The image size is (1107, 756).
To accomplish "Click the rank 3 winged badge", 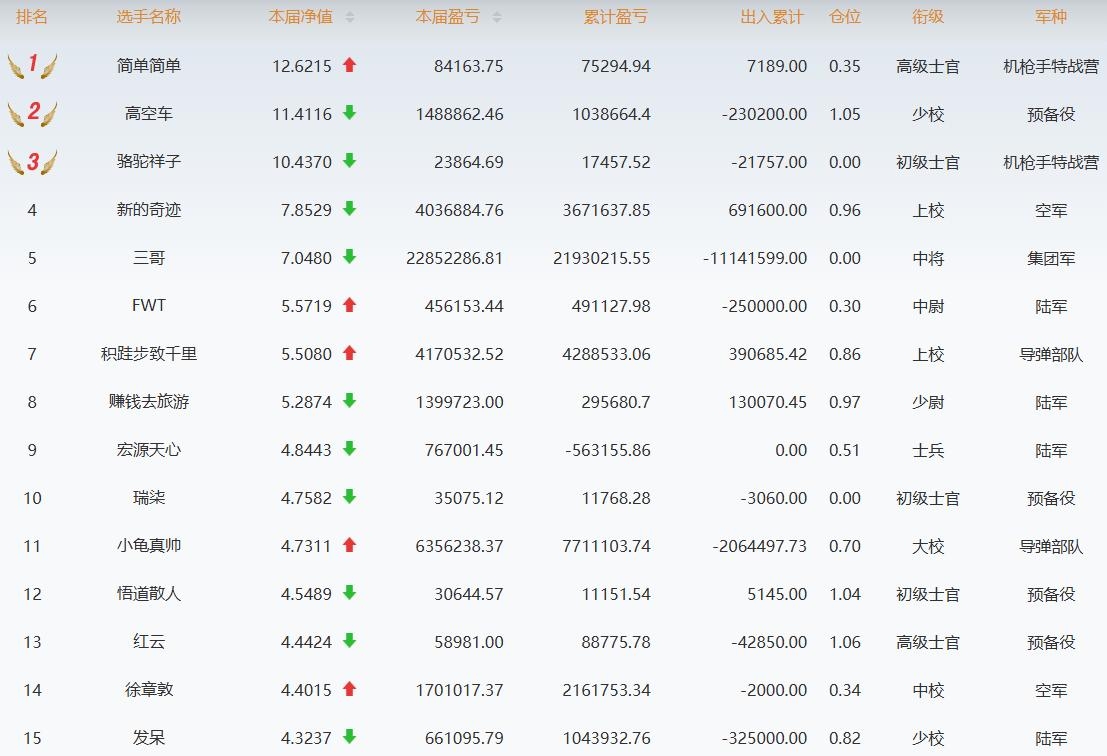I will (32, 161).
